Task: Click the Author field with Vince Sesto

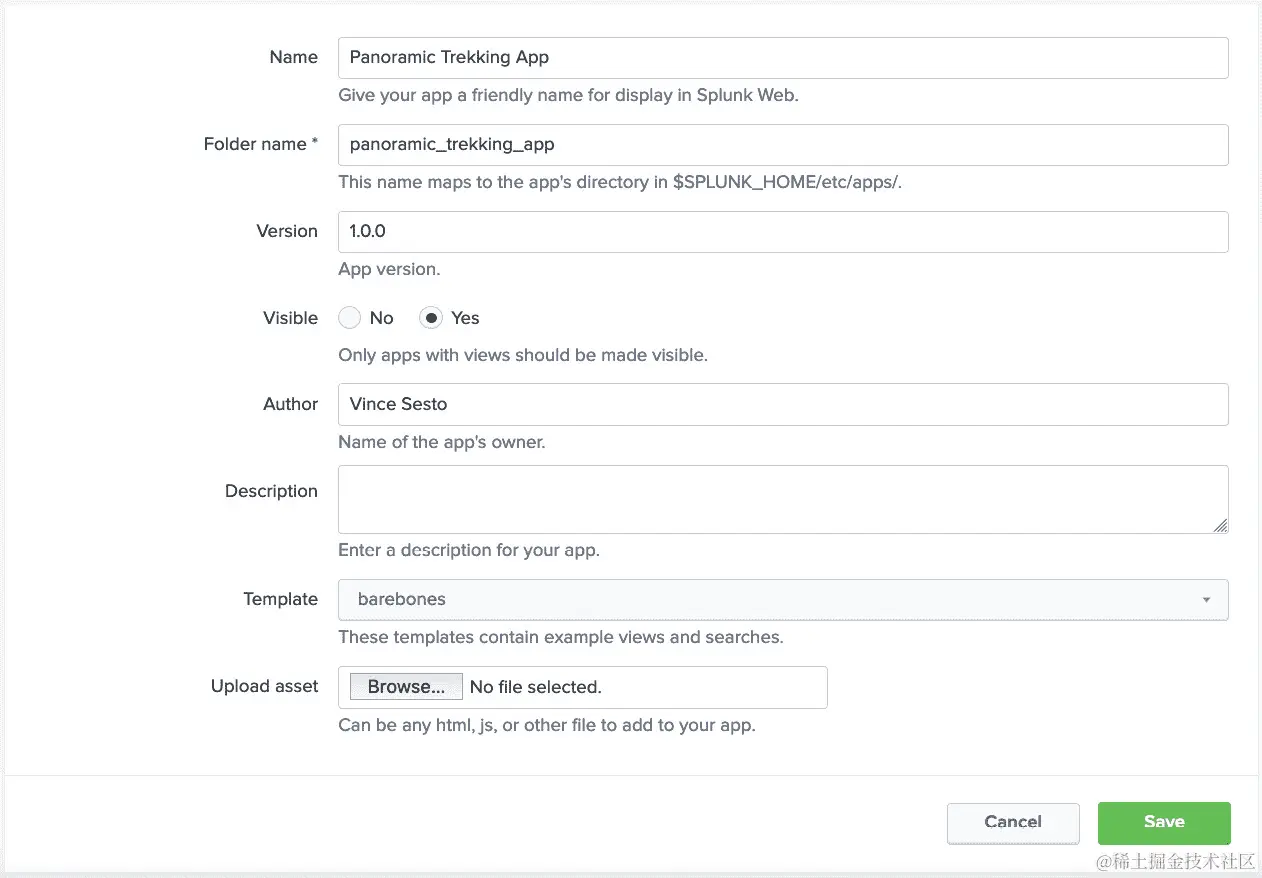Action: (x=783, y=404)
